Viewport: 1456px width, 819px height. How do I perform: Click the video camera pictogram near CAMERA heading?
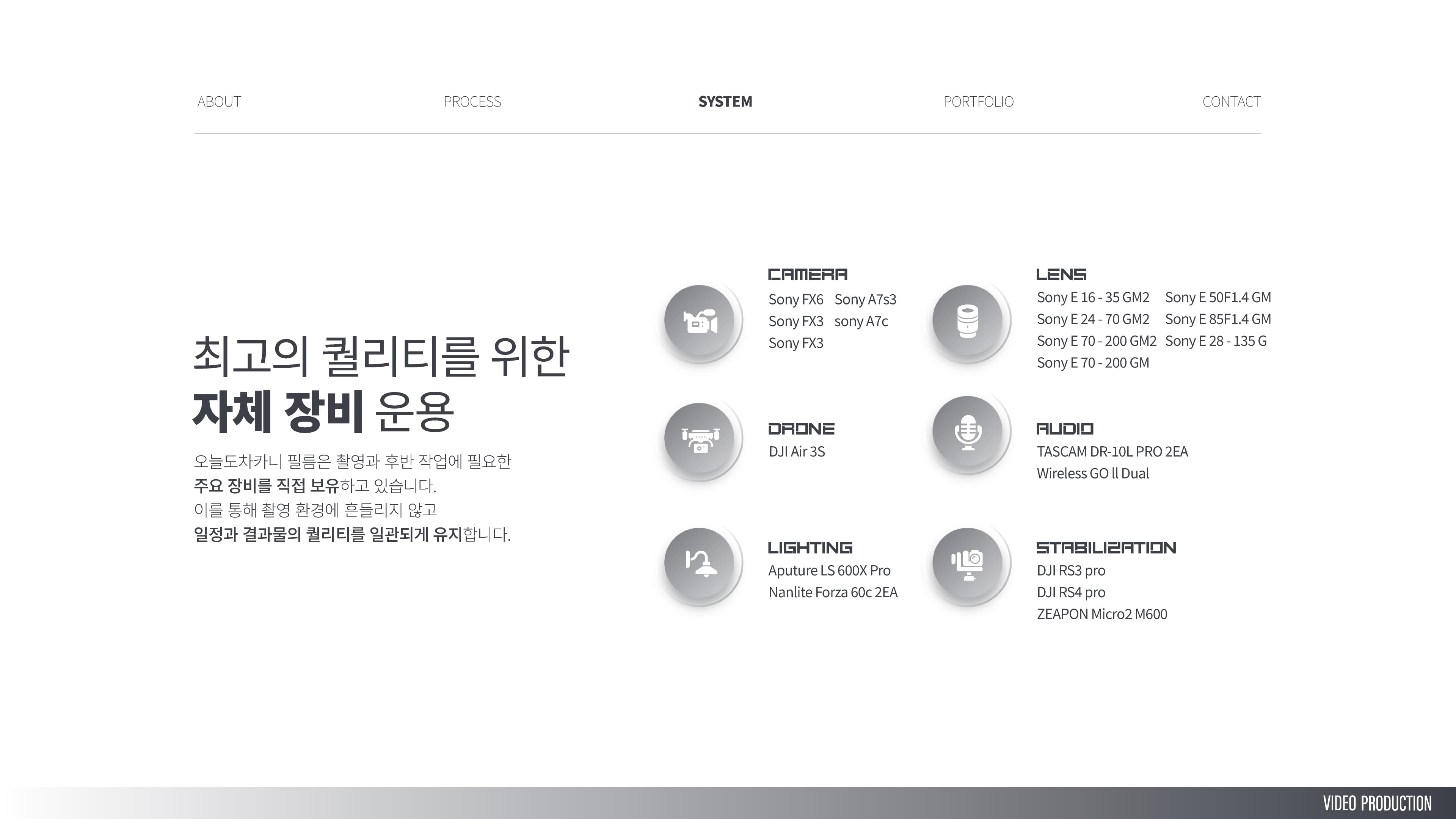coord(703,320)
